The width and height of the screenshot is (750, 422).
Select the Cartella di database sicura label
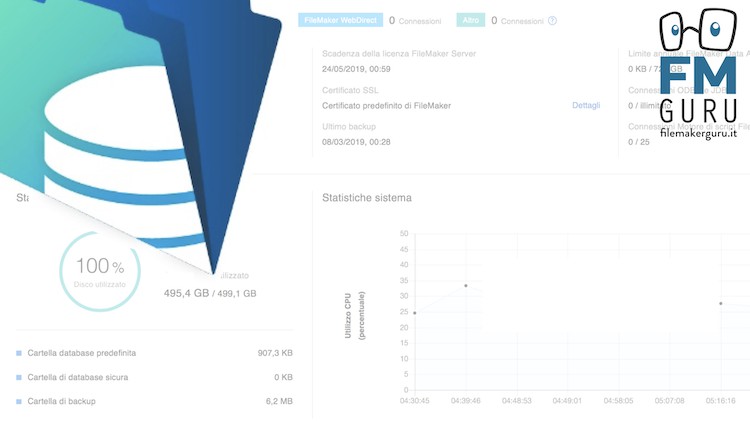77,378
